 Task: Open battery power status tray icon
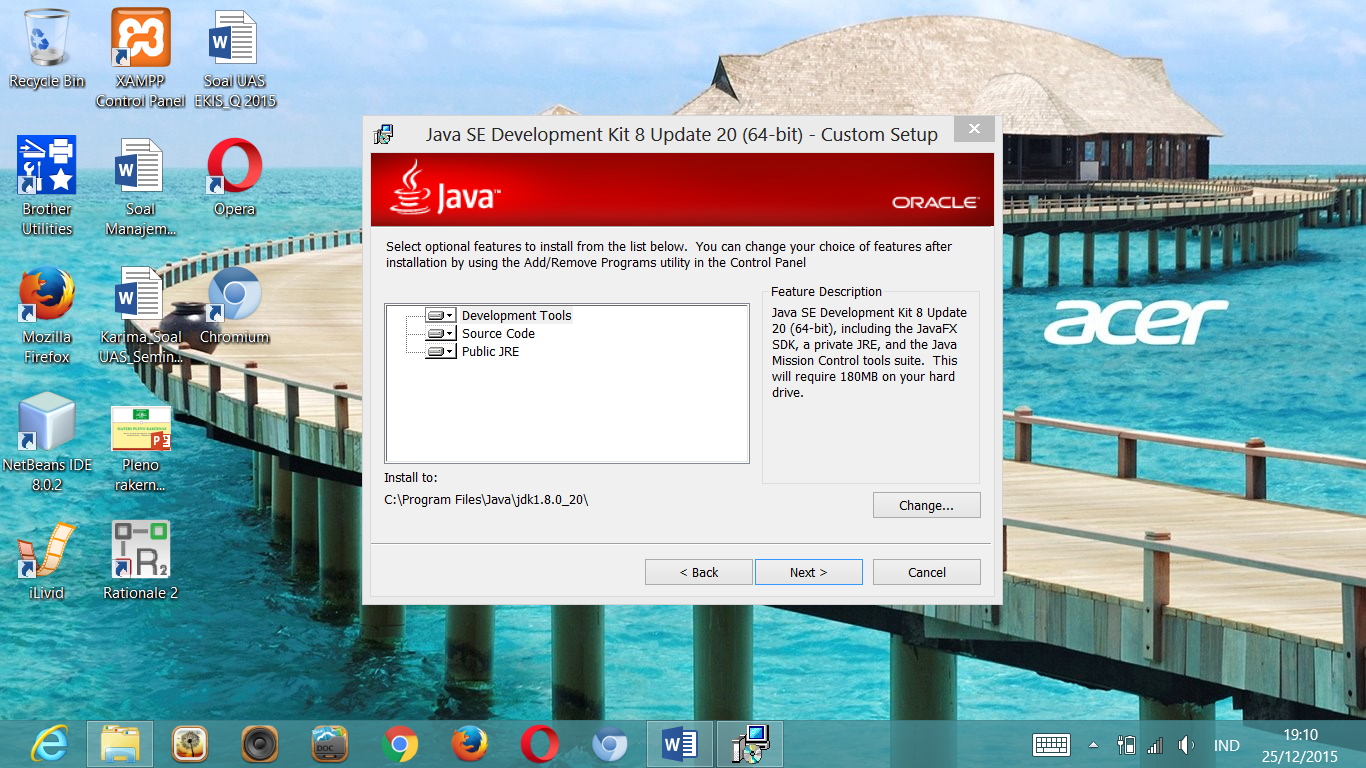[1125, 745]
